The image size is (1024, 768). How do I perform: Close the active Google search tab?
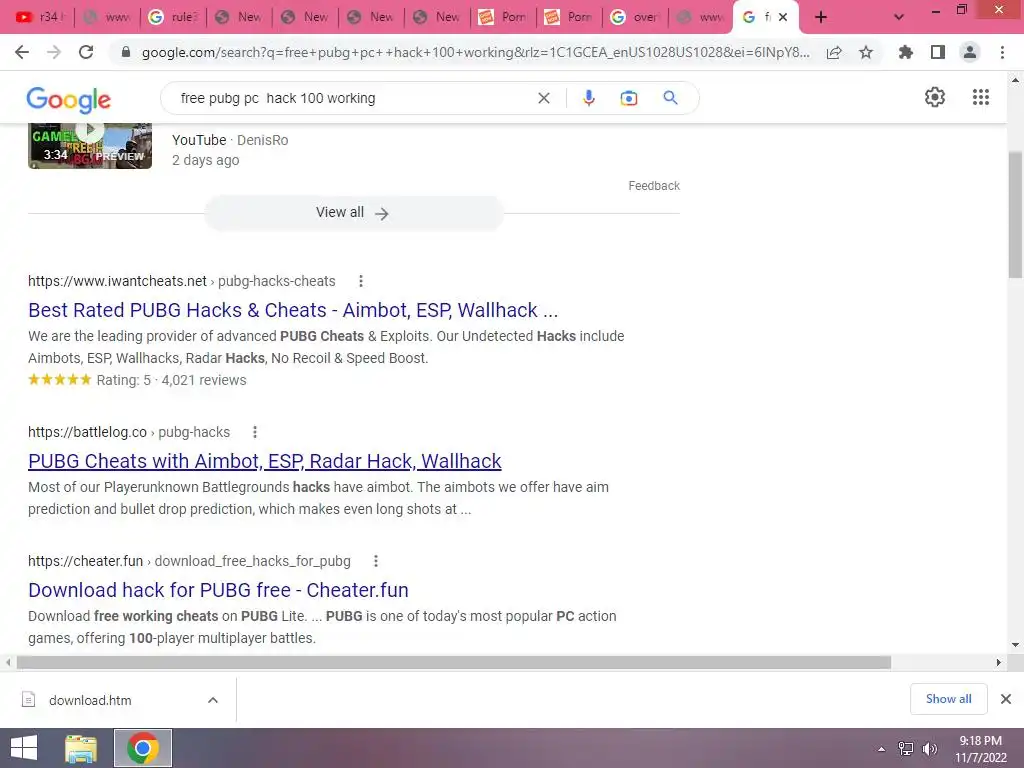(783, 17)
